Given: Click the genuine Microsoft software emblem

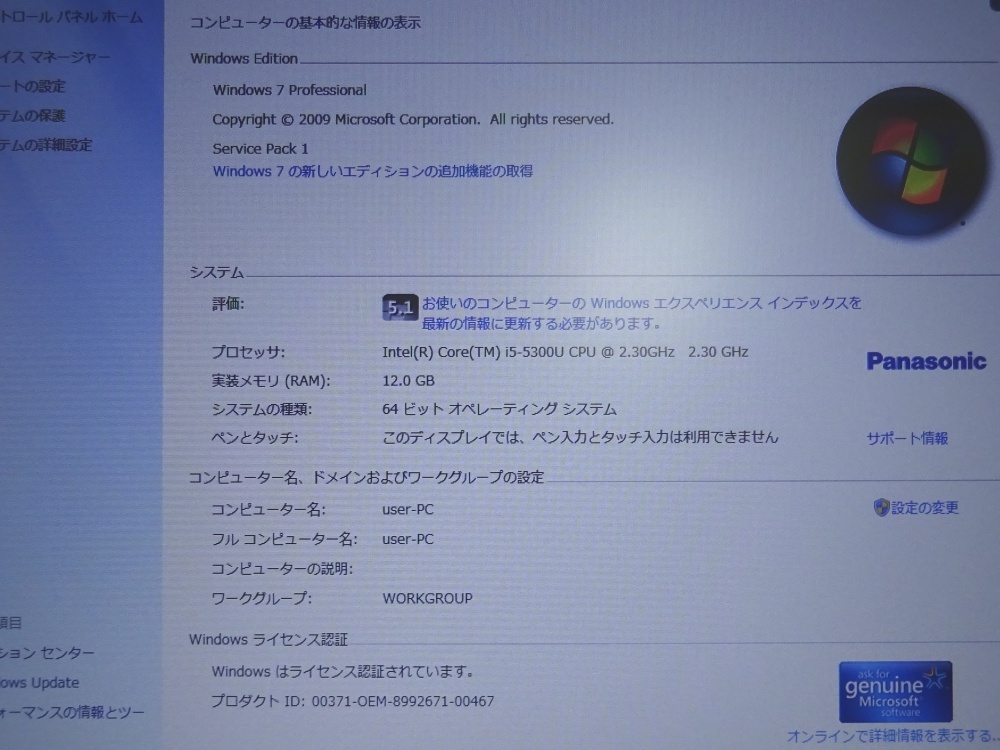Looking at the screenshot, I should [x=894, y=690].
